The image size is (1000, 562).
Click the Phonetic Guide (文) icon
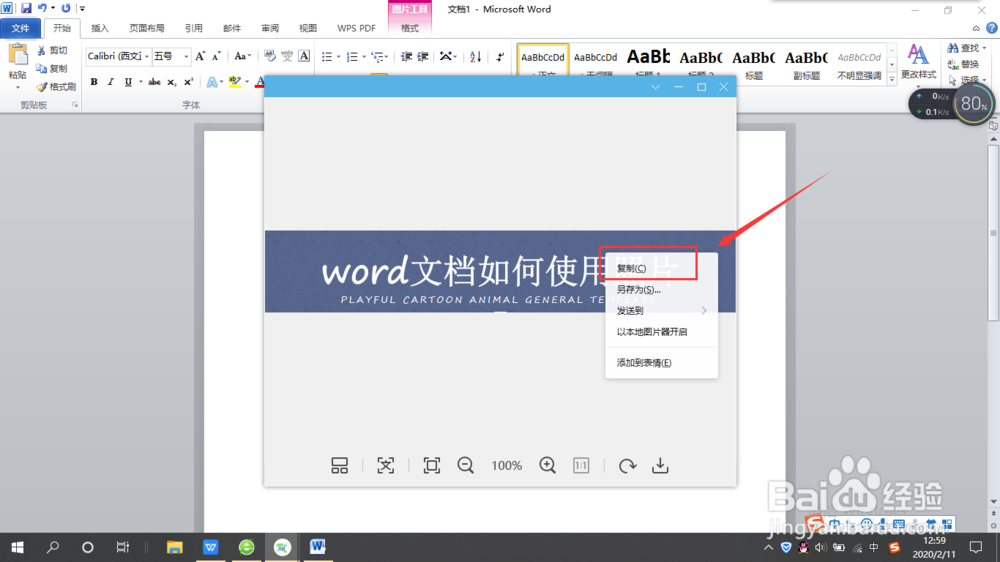click(x=287, y=56)
